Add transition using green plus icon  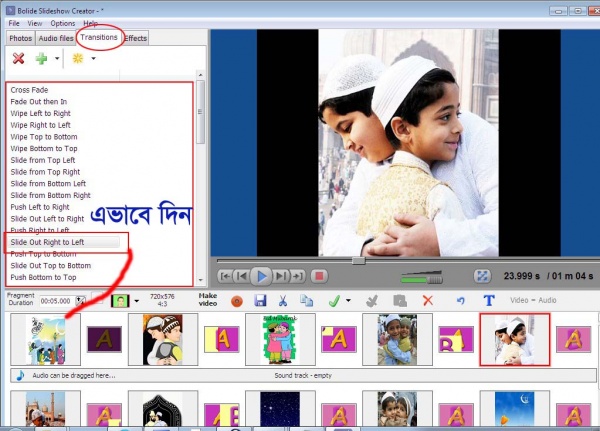tap(41, 58)
